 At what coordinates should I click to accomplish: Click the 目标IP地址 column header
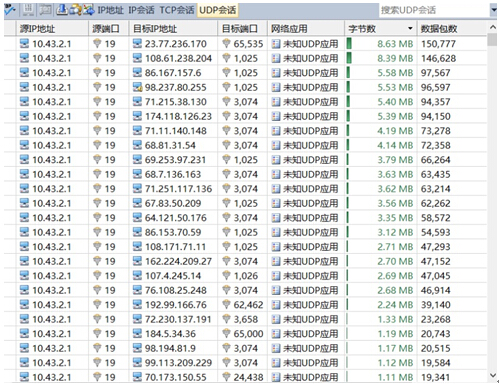click(x=155, y=29)
